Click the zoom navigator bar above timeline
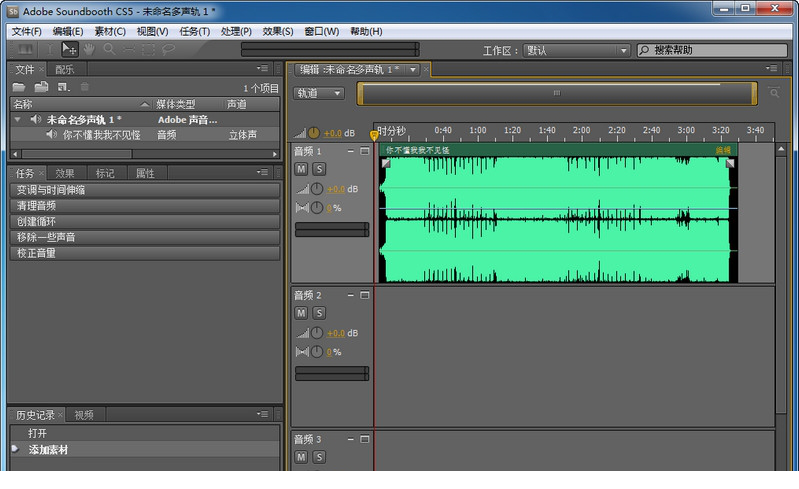The image size is (799, 489). (556, 93)
